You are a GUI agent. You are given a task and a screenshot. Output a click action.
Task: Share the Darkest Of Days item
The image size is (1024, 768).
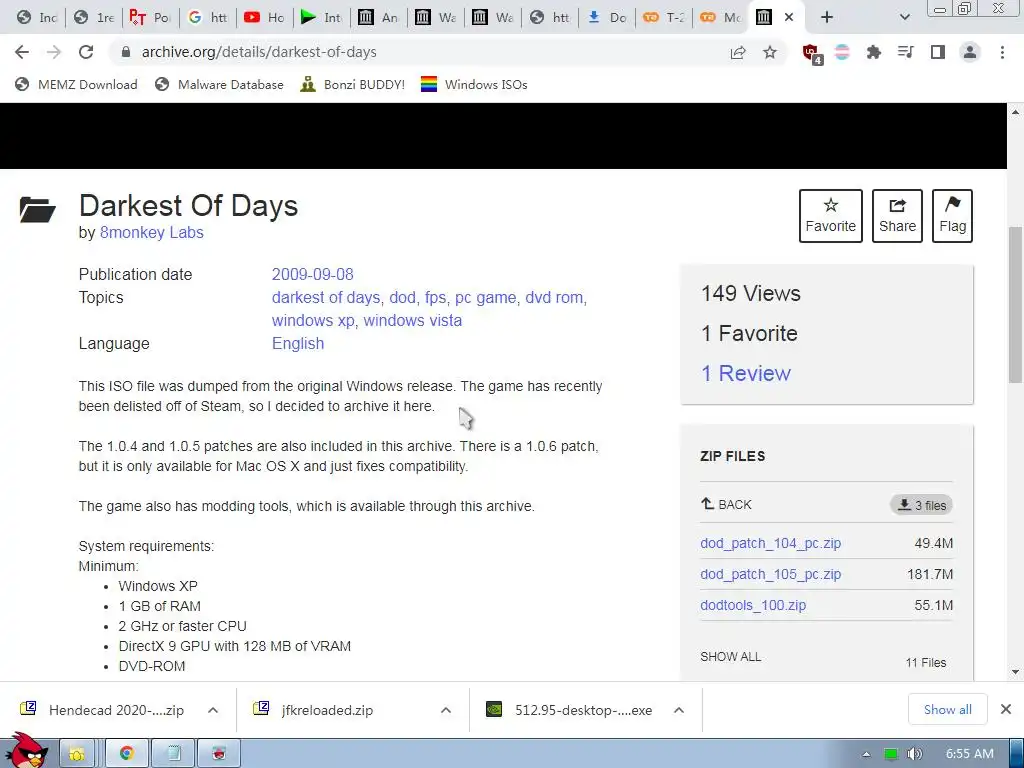coord(897,216)
